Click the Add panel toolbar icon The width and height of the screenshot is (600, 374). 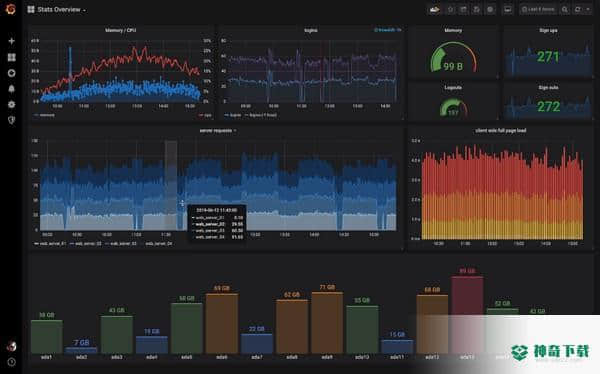click(434, 9)
